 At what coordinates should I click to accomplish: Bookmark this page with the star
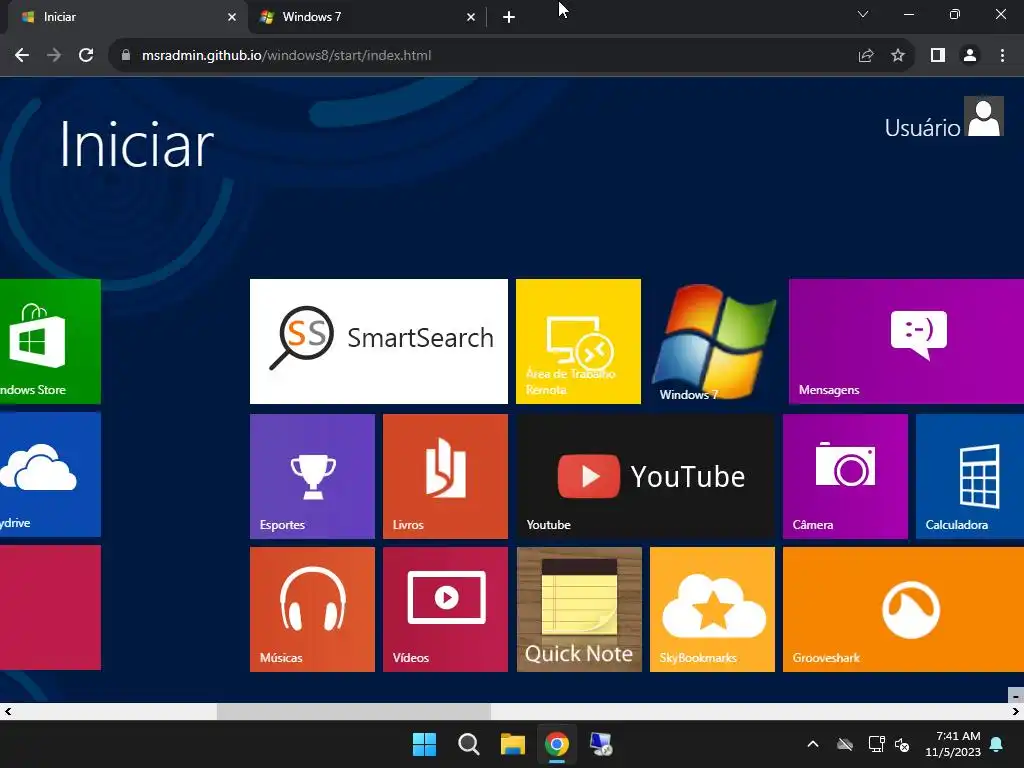[898, 56]
